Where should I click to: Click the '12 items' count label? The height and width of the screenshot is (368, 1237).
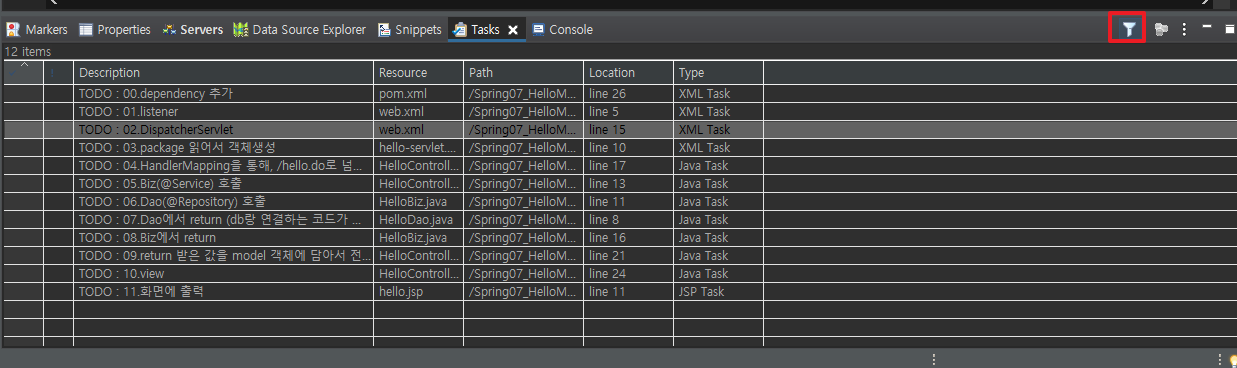28,51
